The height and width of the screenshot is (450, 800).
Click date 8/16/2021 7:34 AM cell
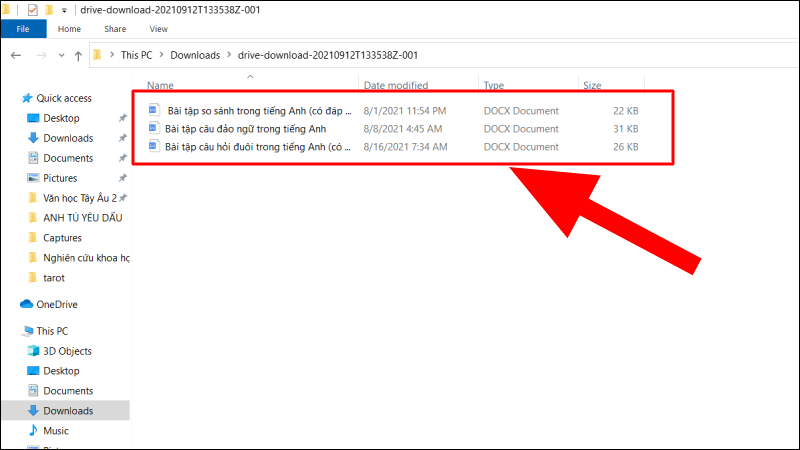click(405, 146)
